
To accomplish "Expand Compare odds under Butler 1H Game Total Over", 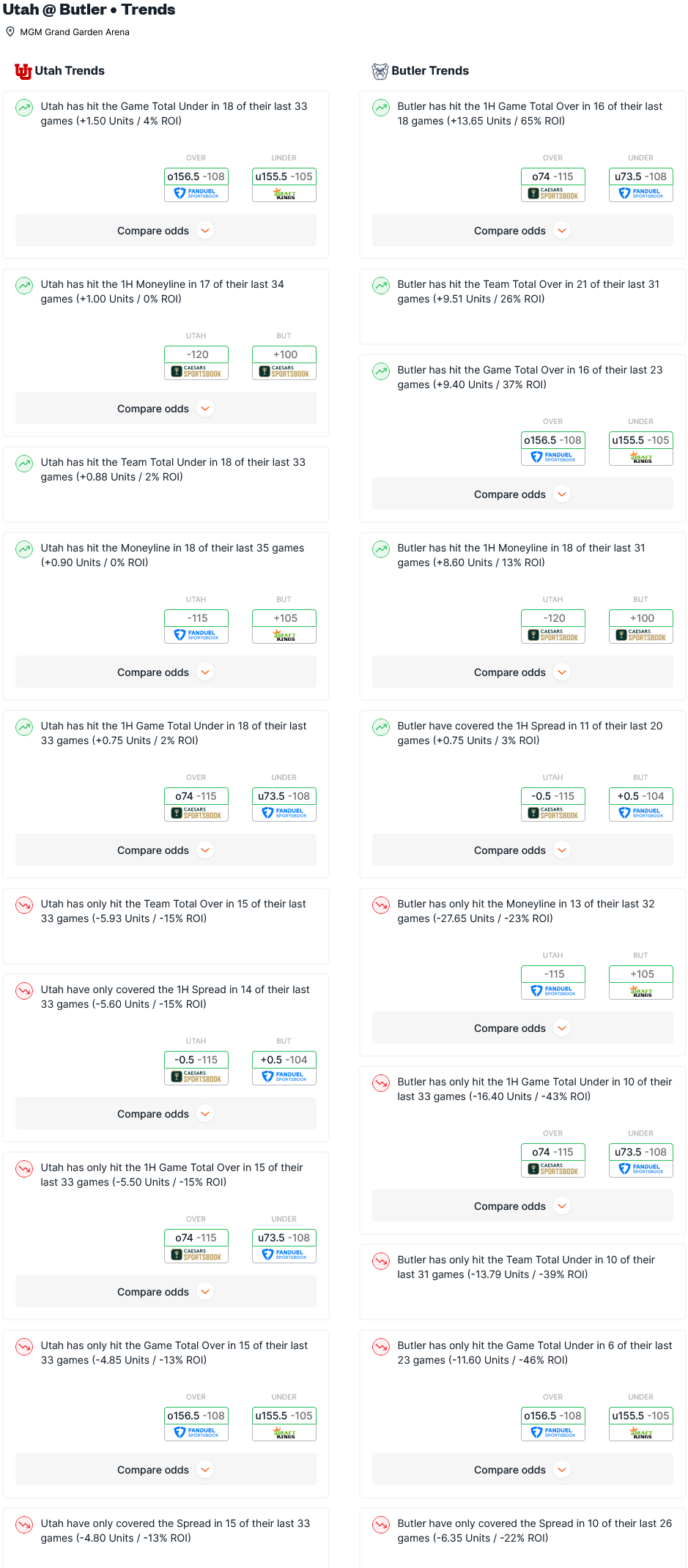I will click(x=522, y=231).
